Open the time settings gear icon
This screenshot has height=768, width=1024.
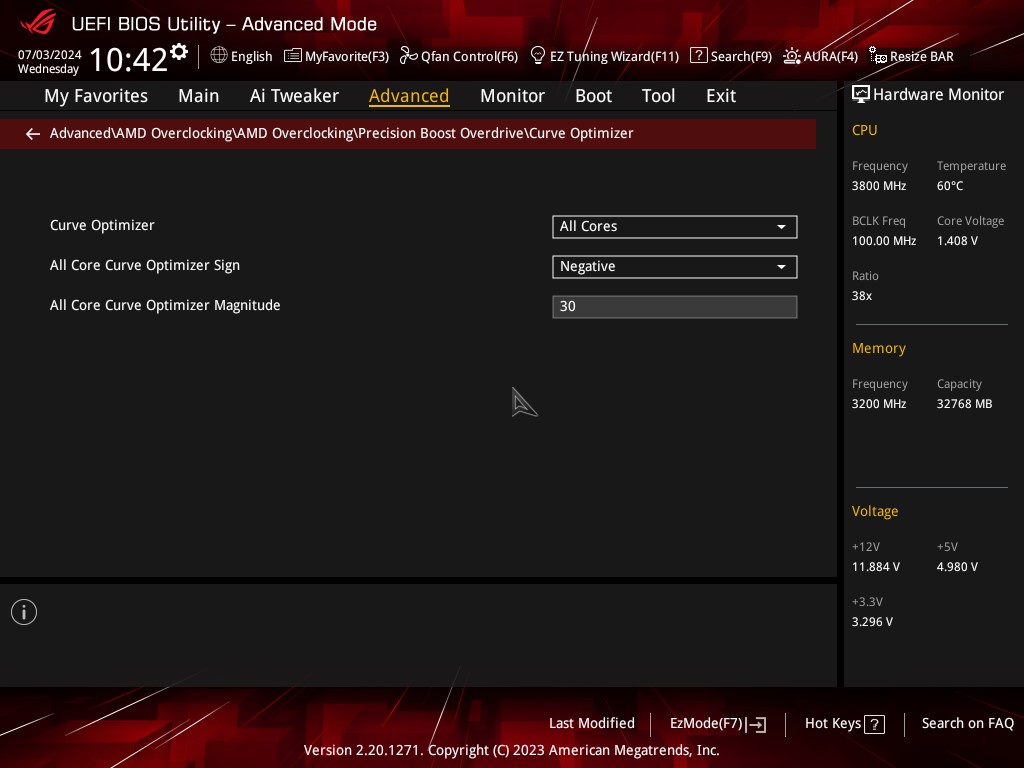pos(179,52)
